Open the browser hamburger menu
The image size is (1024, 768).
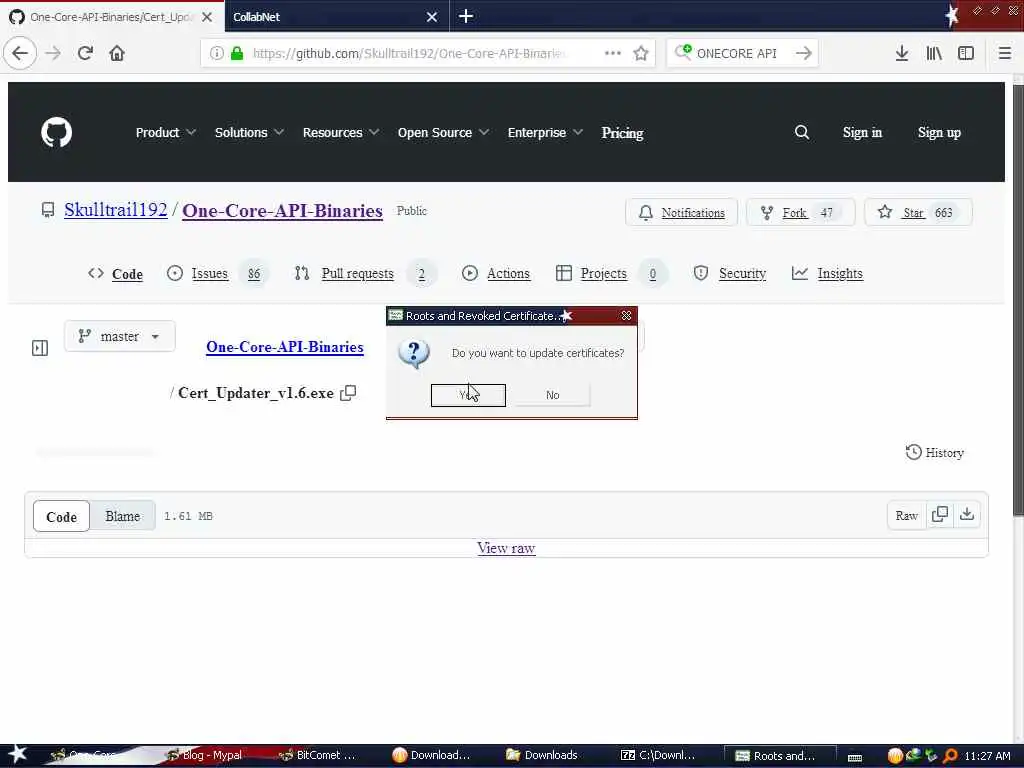(1005, 53)
